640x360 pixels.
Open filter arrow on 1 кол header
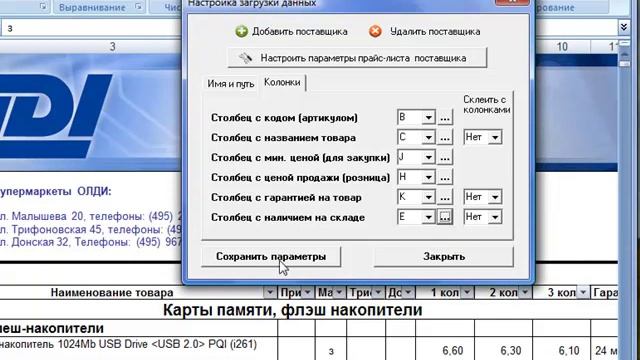point(467,292)
